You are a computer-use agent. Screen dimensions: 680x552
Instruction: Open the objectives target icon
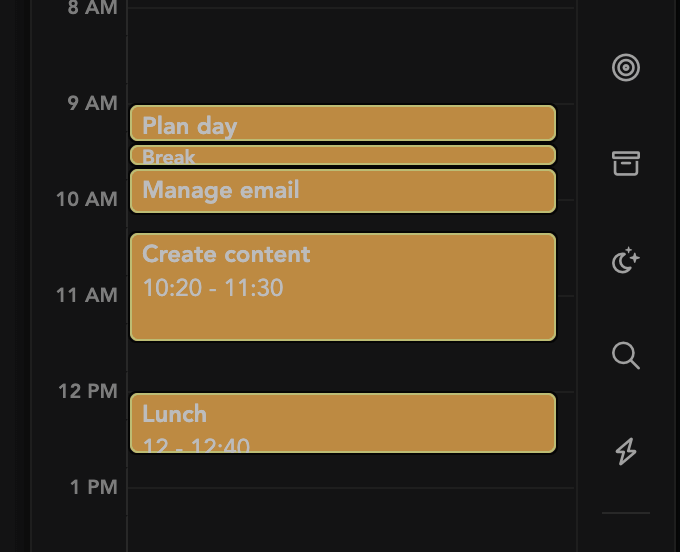coord(625,68)
